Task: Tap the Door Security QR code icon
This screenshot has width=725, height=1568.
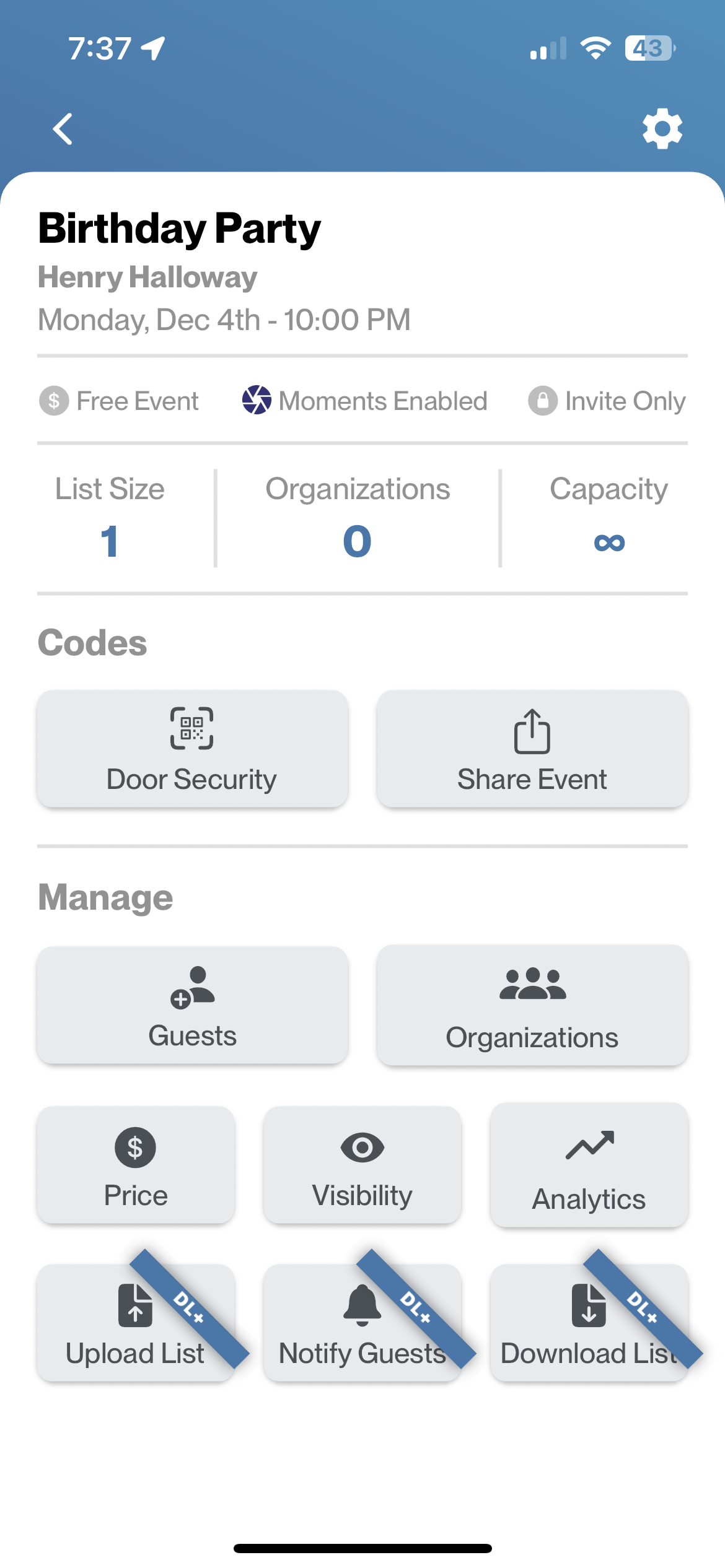Action: tap(192, 728)
